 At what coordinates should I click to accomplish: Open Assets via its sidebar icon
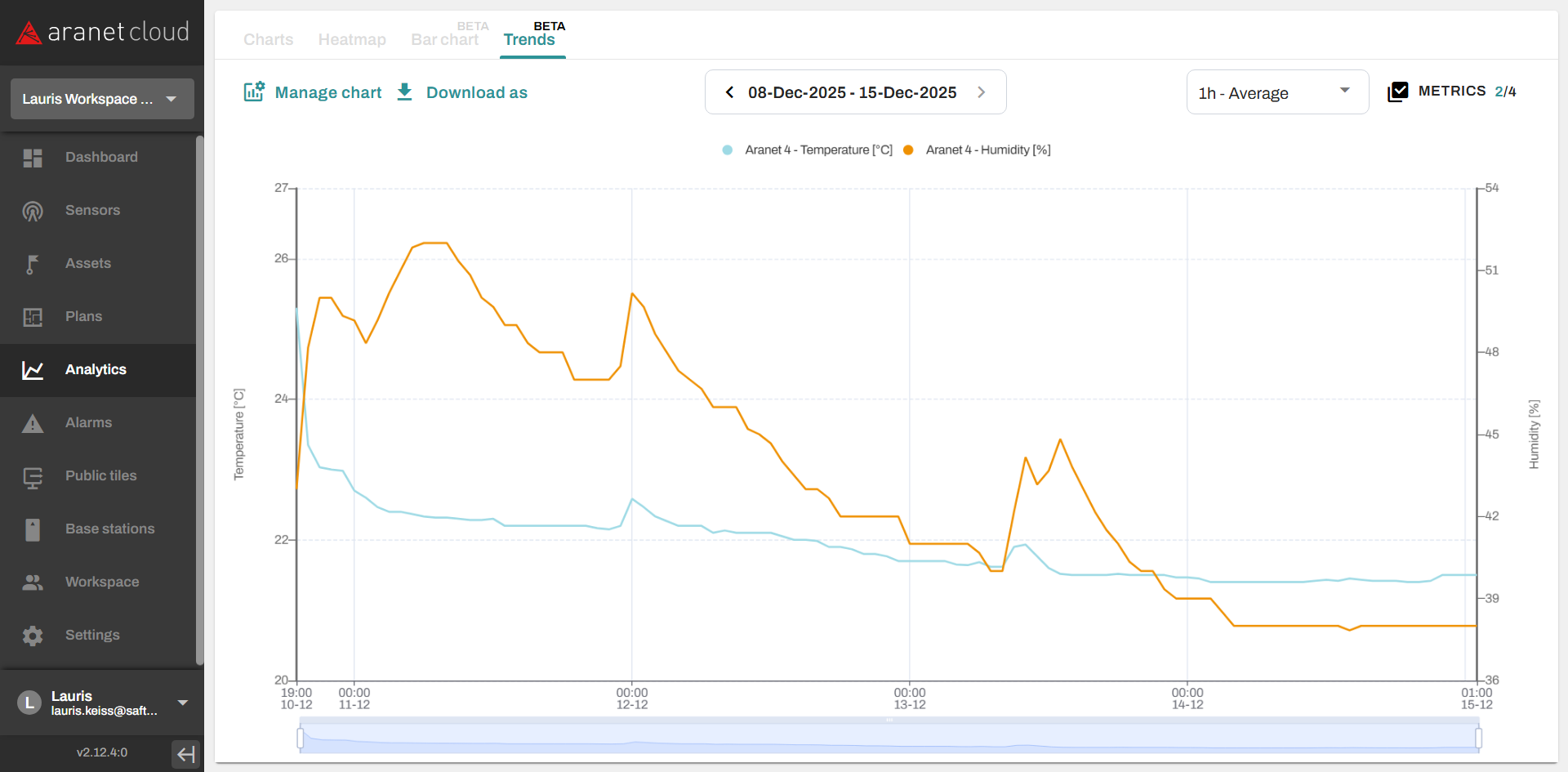coord(33,264)
